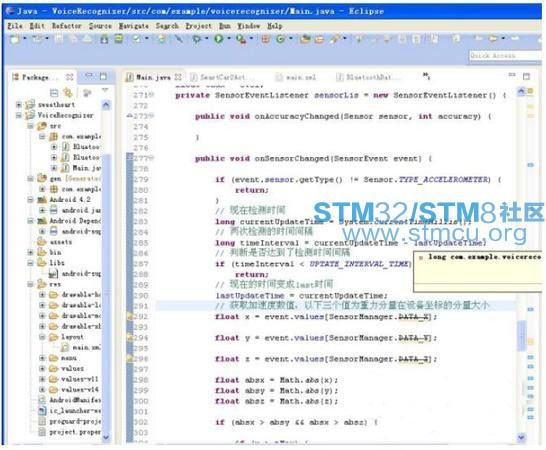Image resolution: width=546 pixels, height=450 pixels.
Task: Click the New Java Package toolbar icon
Action: [x=265, y=39]
